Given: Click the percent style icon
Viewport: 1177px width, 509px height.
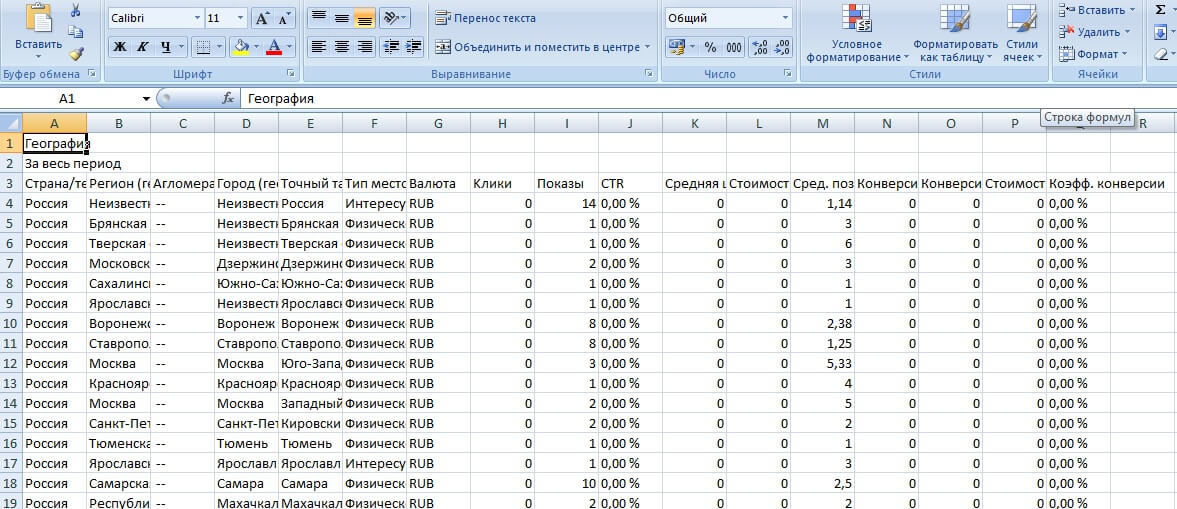Looking at the screenshot, I should [x=710, y=47].
